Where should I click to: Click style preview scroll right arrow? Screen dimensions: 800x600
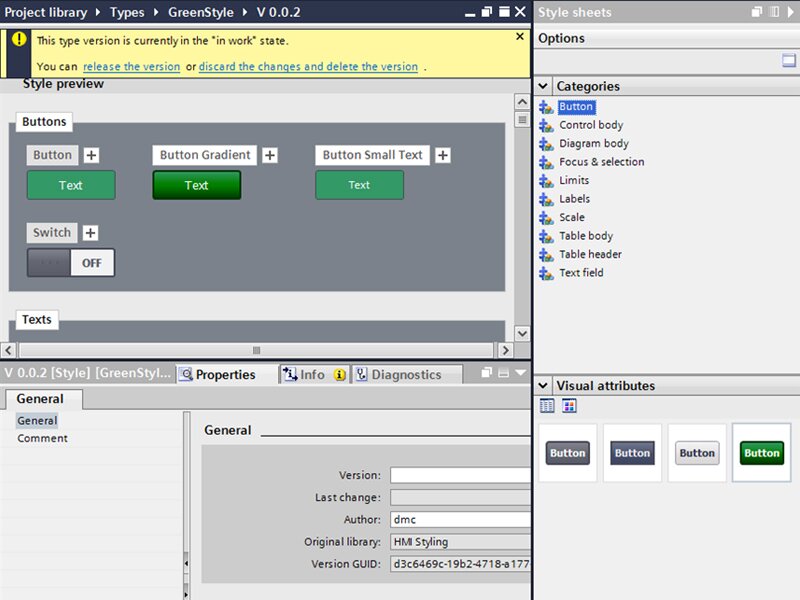[505, 351]
